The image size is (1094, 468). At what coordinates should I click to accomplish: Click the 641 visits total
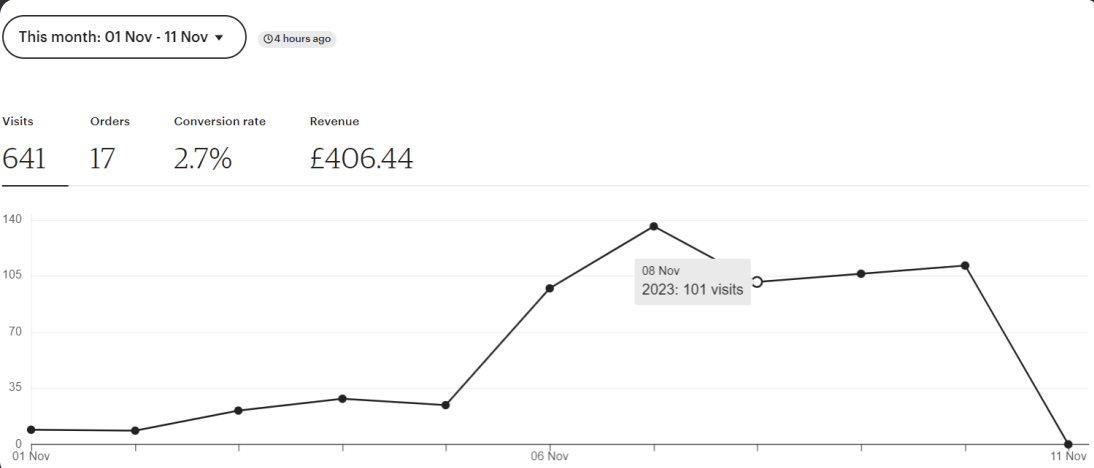(x=24, y=159)
